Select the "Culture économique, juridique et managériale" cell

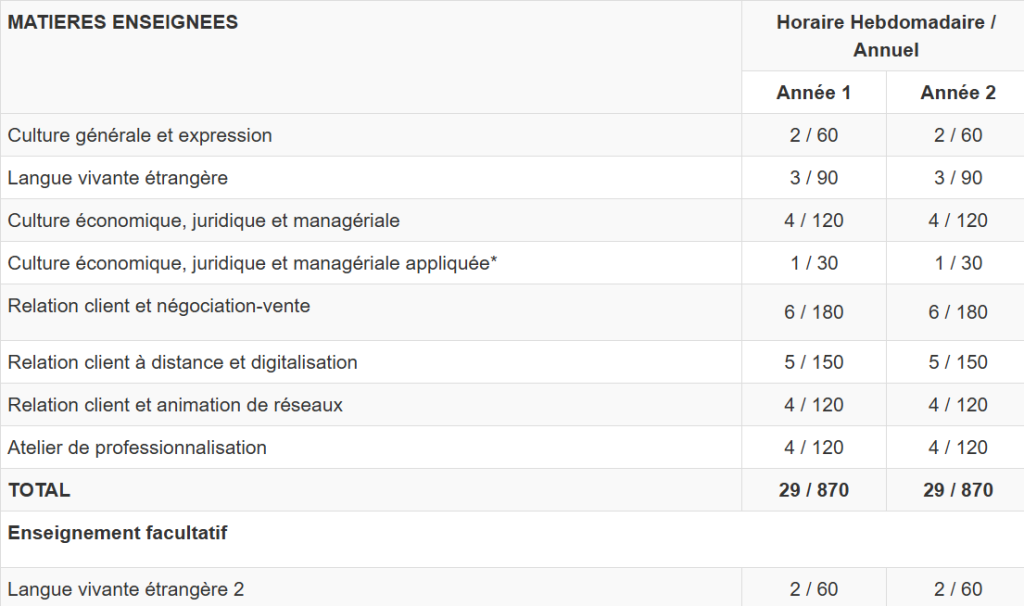click(x=204, y=221)
